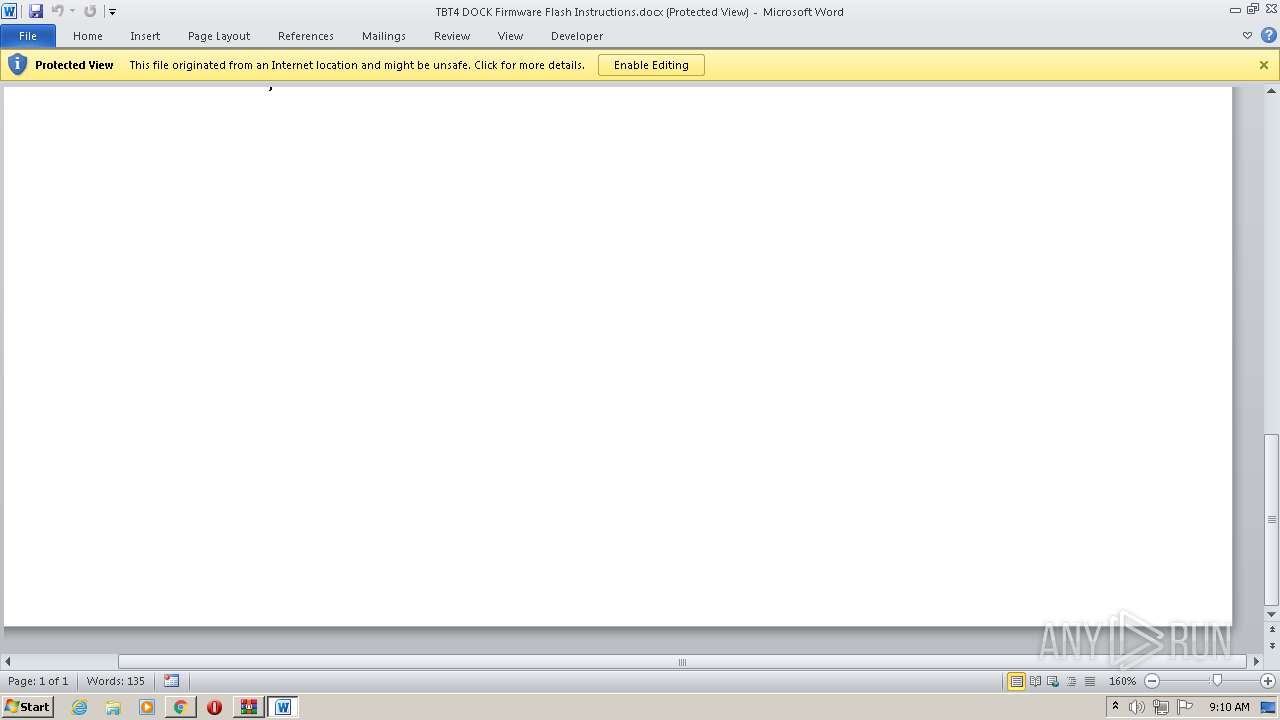This screenshot has width=1280, height=720.
Task: Click the Action Center flag icon
Action: click(1185, 707)
